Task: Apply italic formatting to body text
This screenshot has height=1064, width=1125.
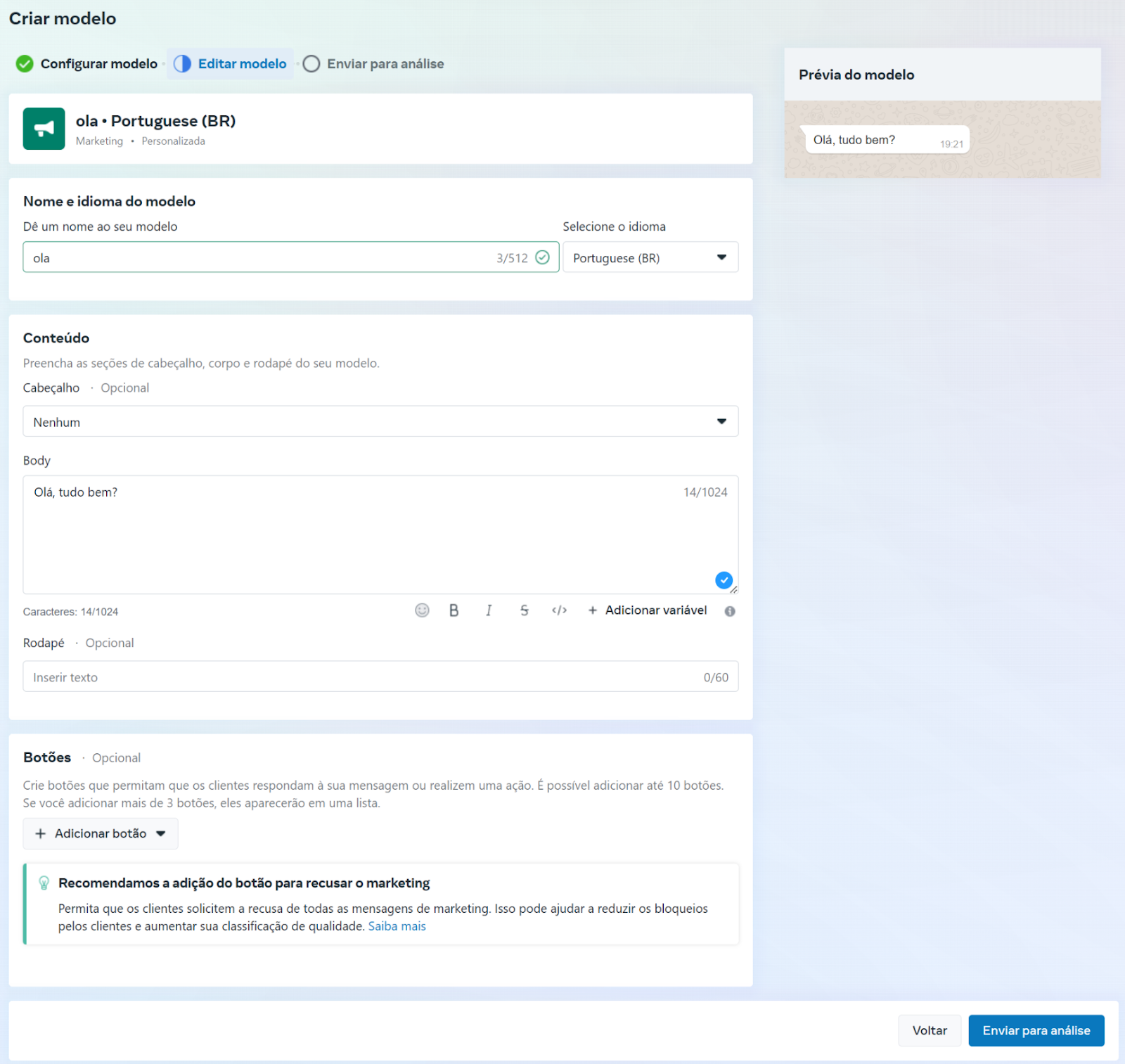Action: point(489,610)
